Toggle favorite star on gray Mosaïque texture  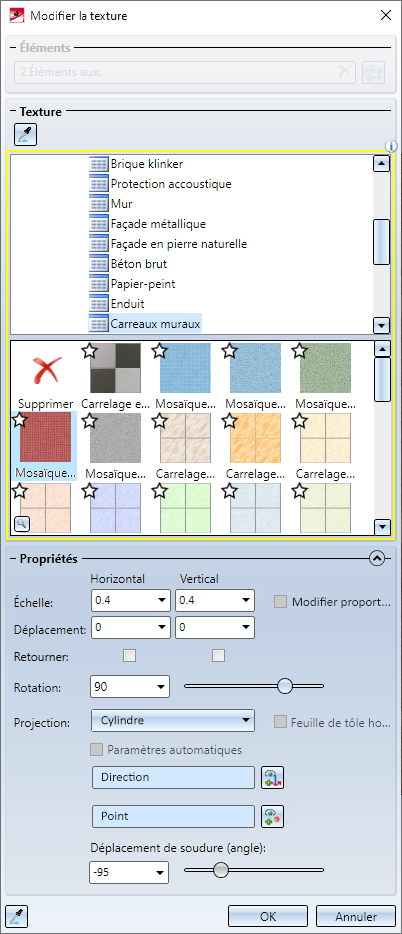(89, 421)
